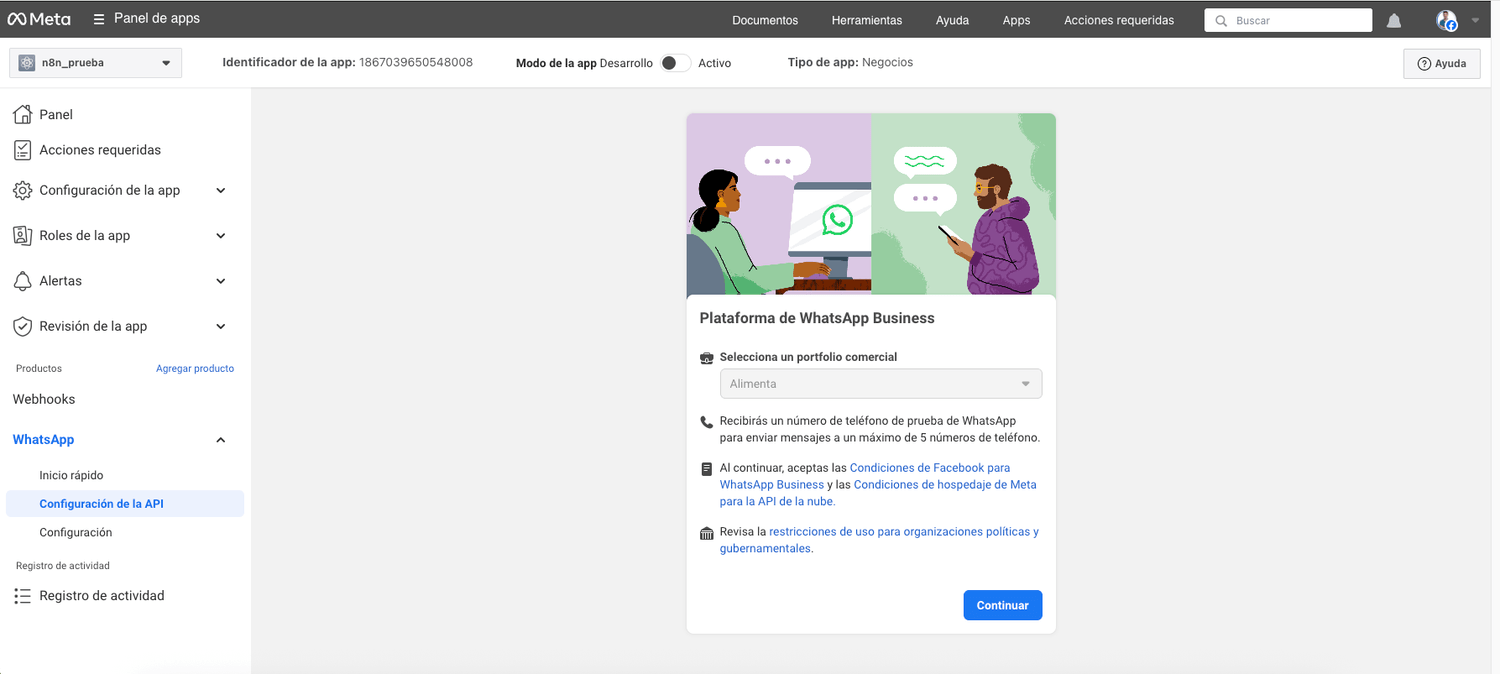Screen dimensions: 1500x674
Task: Open Condiciones de hospedaje de Meta link
Action: [878, 493]
